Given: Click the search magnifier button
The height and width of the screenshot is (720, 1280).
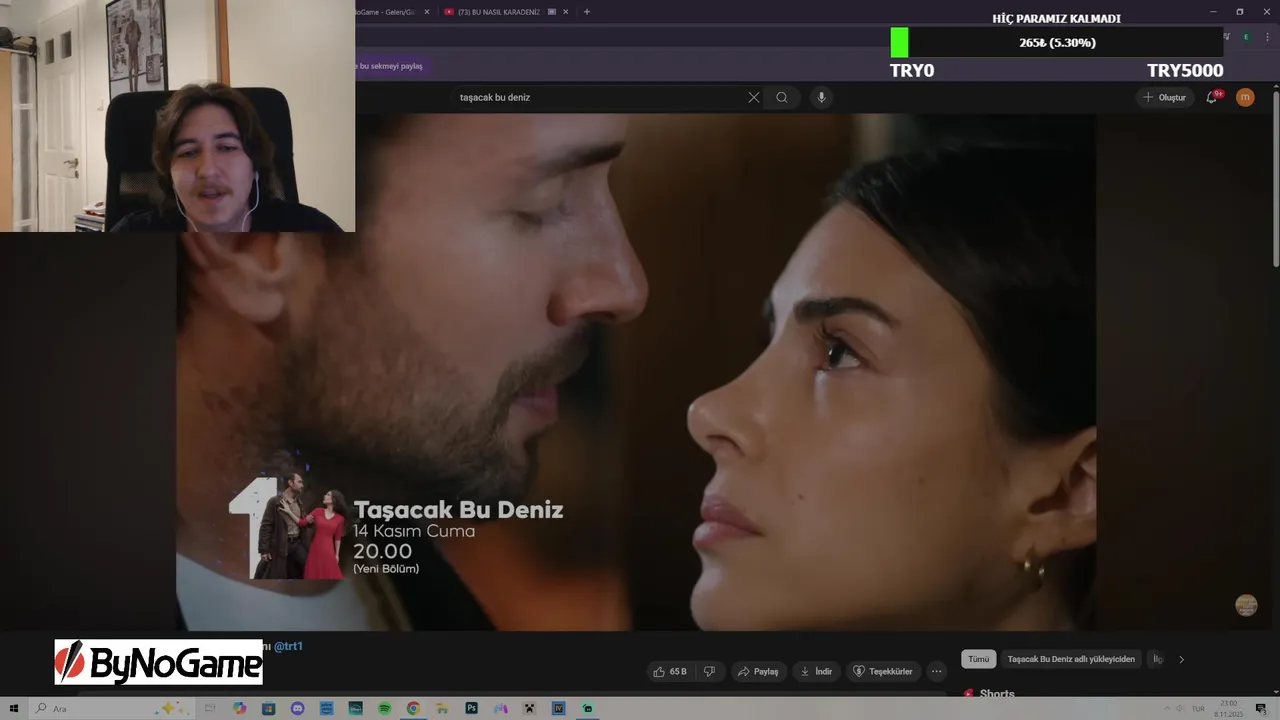Looking at the screenshot, I should tap(782, 97).
